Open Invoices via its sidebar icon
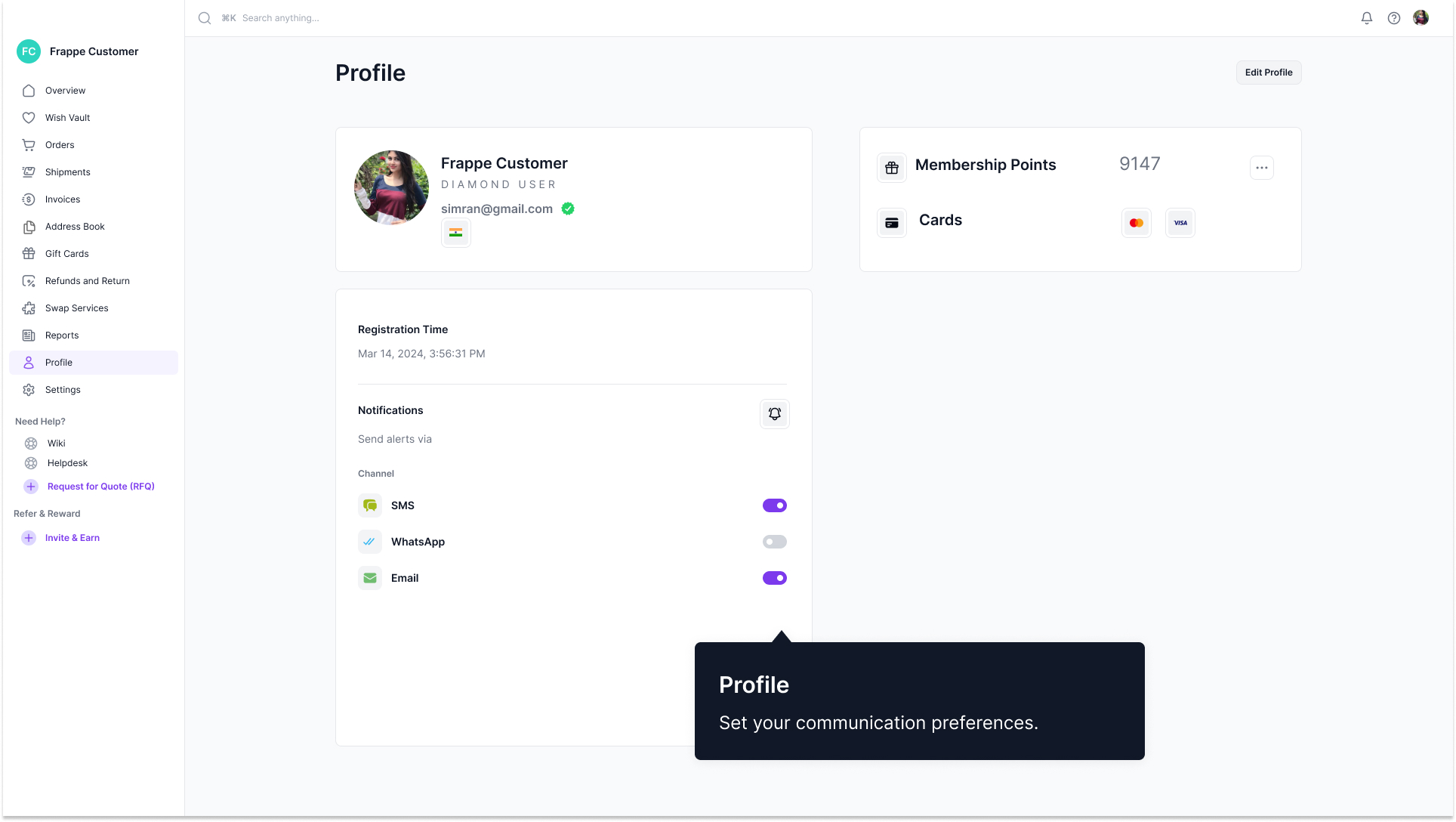This screenshot has width=1456, height=822. point(28,199)
